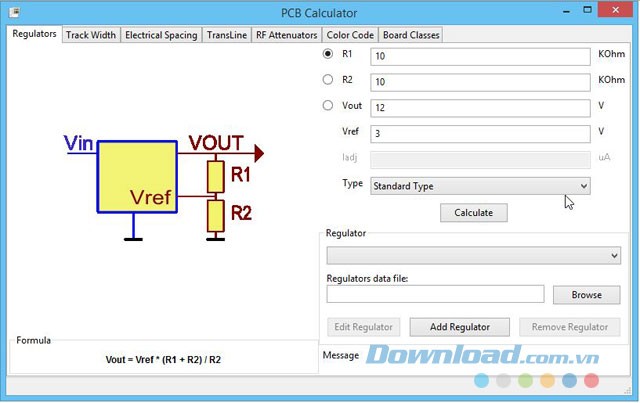The height and width of the screenshot is (403, 640).
Task: Open the RF Attenuators tab
Action: 287,35
